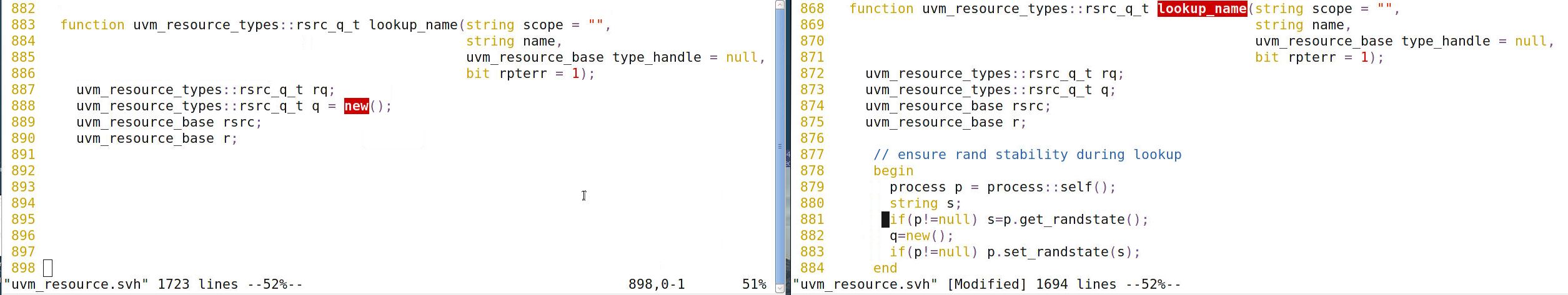The height and width of the screenshot is (295, 1568).
Task: Click 'rsrc_q_t rq;' on line 872
Action: click(x=1076, y=74)
